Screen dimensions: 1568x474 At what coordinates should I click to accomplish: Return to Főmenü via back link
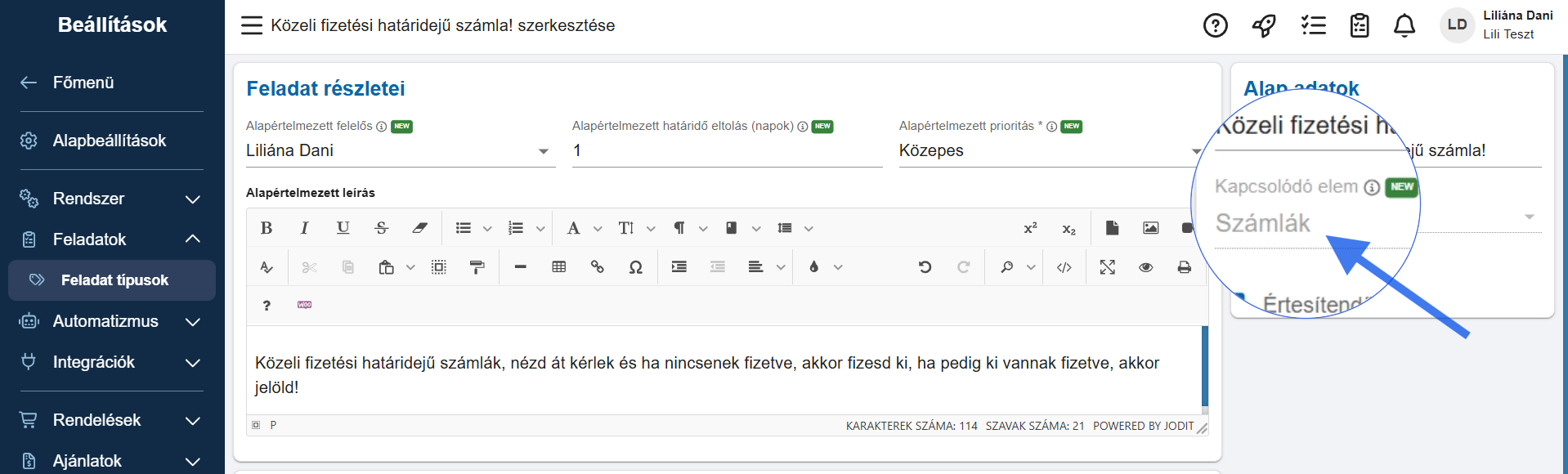point(83,83)
